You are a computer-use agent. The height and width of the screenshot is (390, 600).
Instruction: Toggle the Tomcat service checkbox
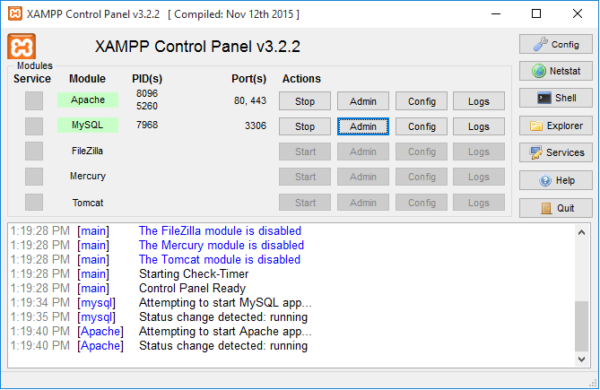[x=34, y=202]
